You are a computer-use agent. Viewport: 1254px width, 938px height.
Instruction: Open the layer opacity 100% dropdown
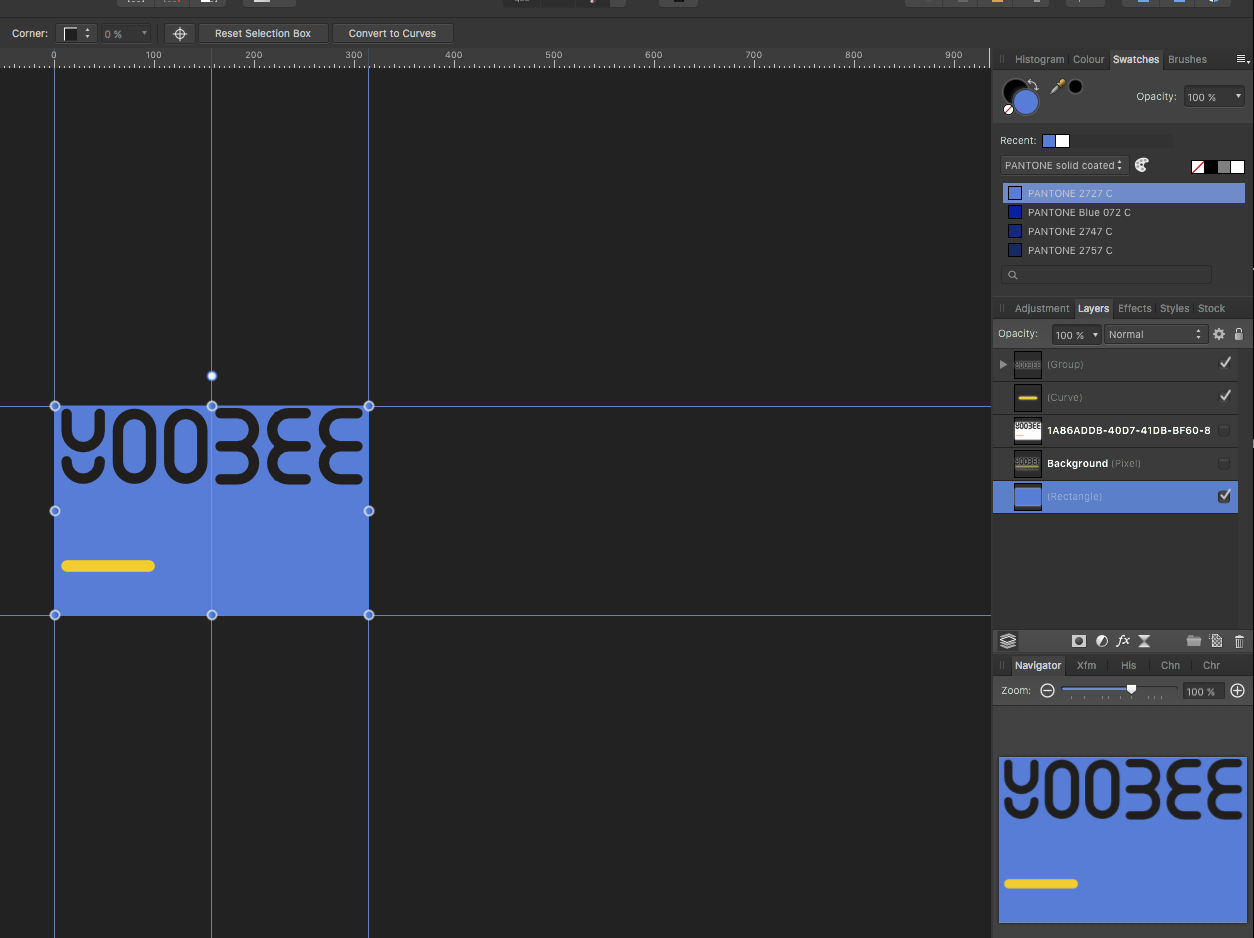1076,335
